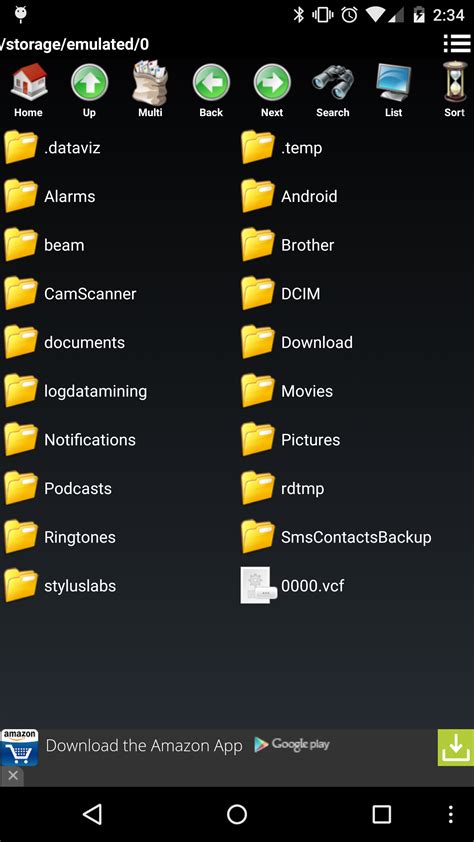Tap the battery icon in status bar

419,15
